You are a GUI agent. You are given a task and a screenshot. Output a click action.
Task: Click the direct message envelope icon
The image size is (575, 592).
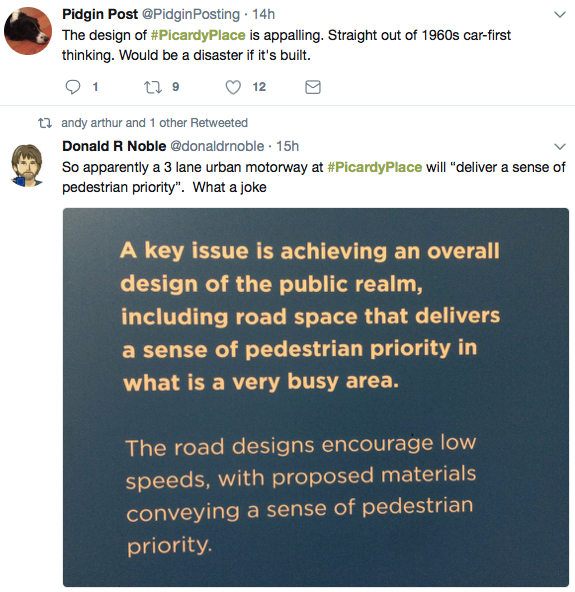(313, 87)
